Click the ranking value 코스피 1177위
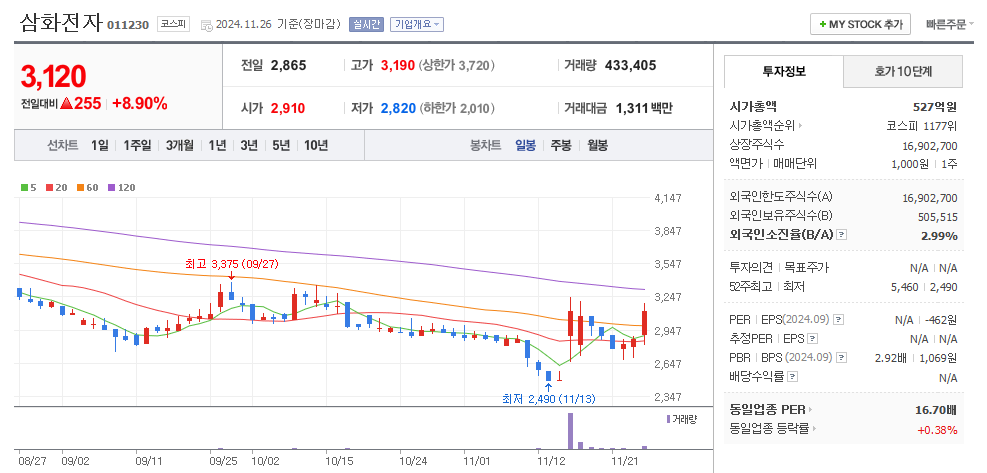The image size is (987, 473). click(922, 126)
